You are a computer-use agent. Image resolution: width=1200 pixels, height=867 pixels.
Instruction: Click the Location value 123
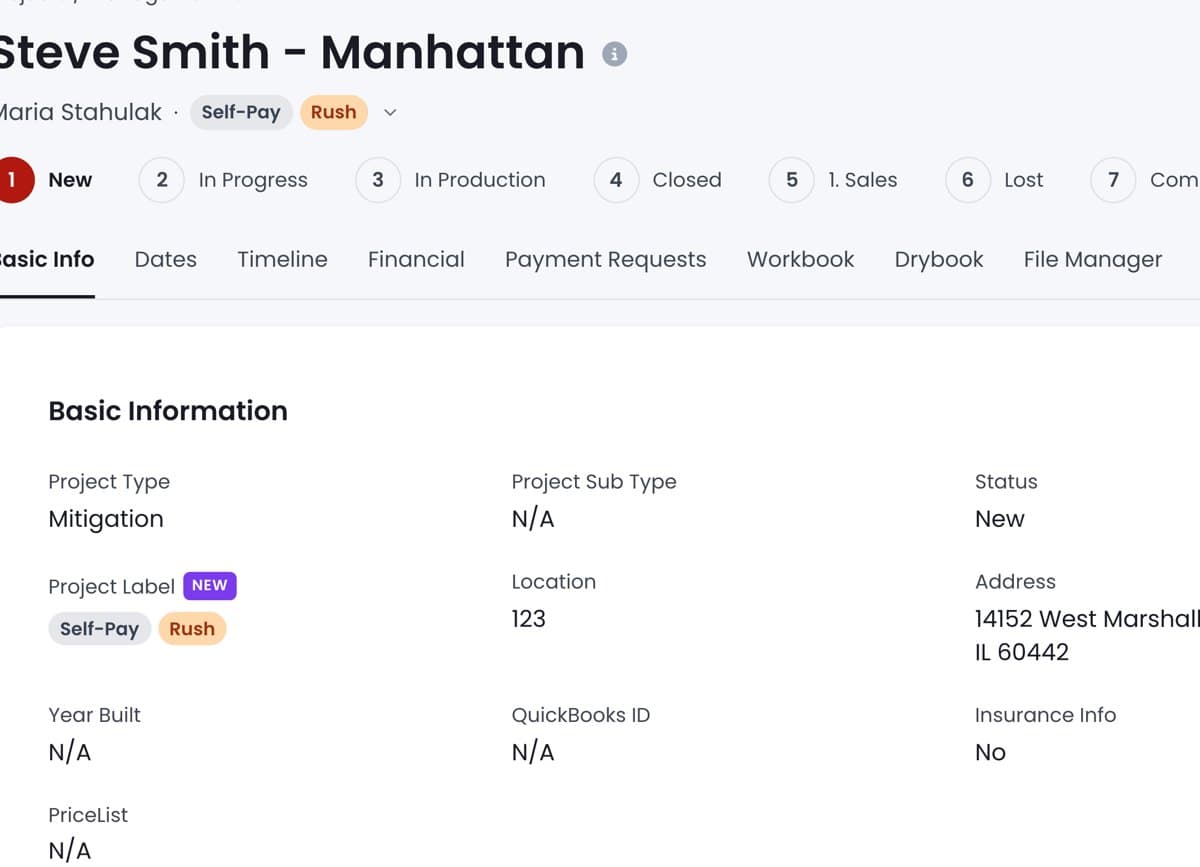(529, 619)
